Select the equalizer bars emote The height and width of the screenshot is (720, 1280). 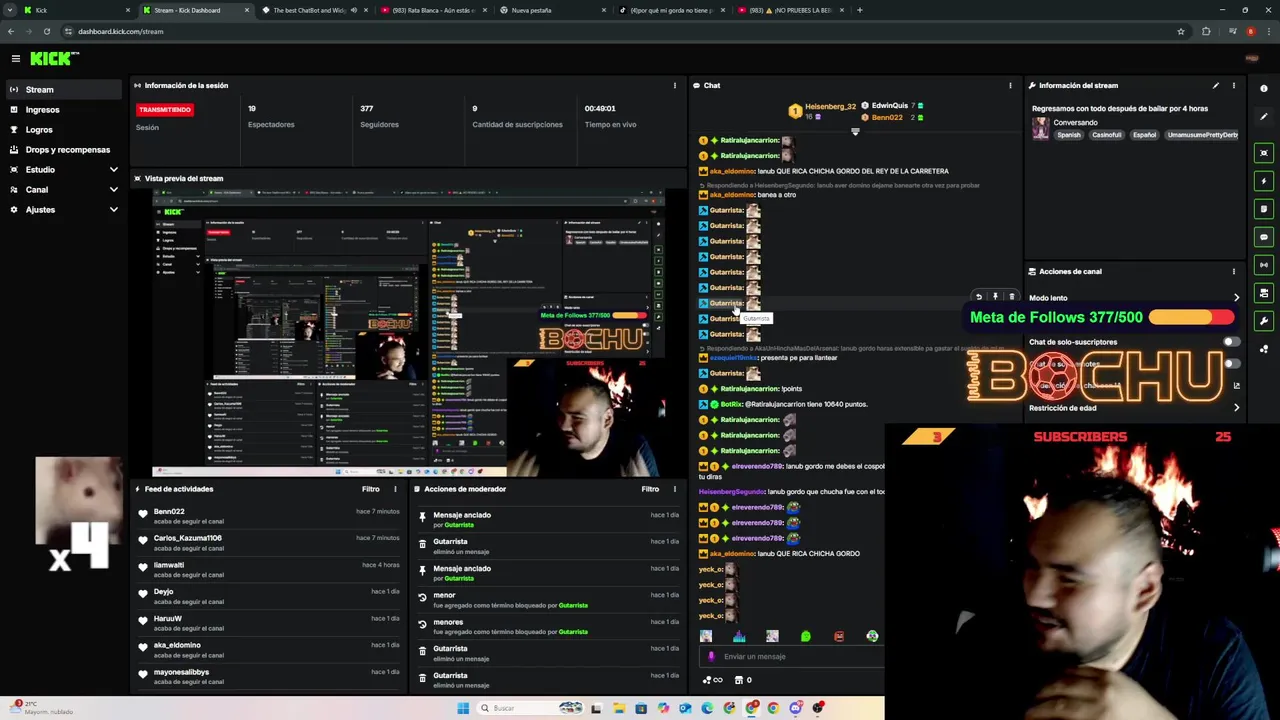(739, 636)
